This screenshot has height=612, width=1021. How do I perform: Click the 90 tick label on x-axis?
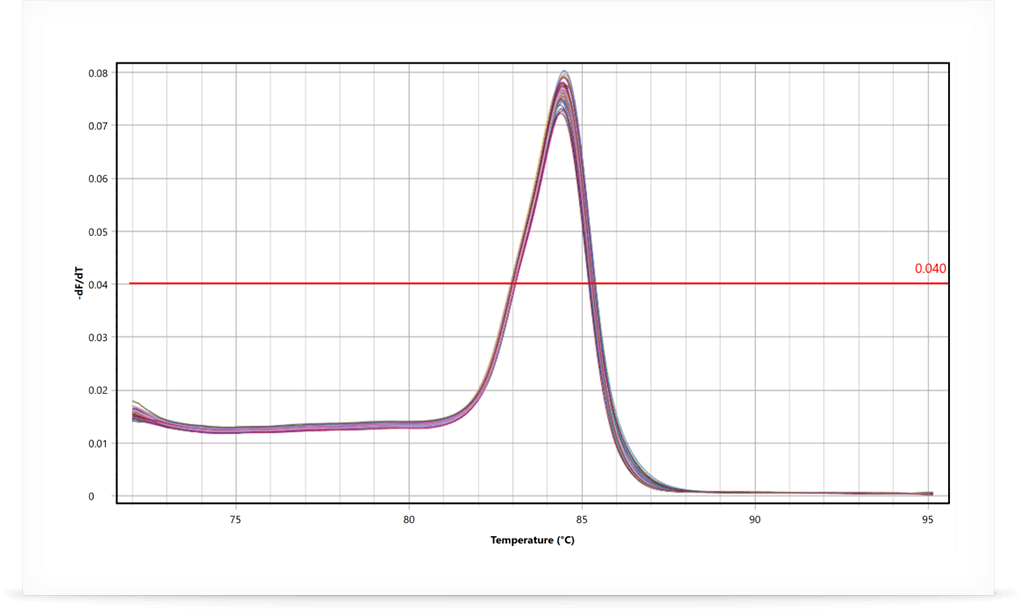754,520
